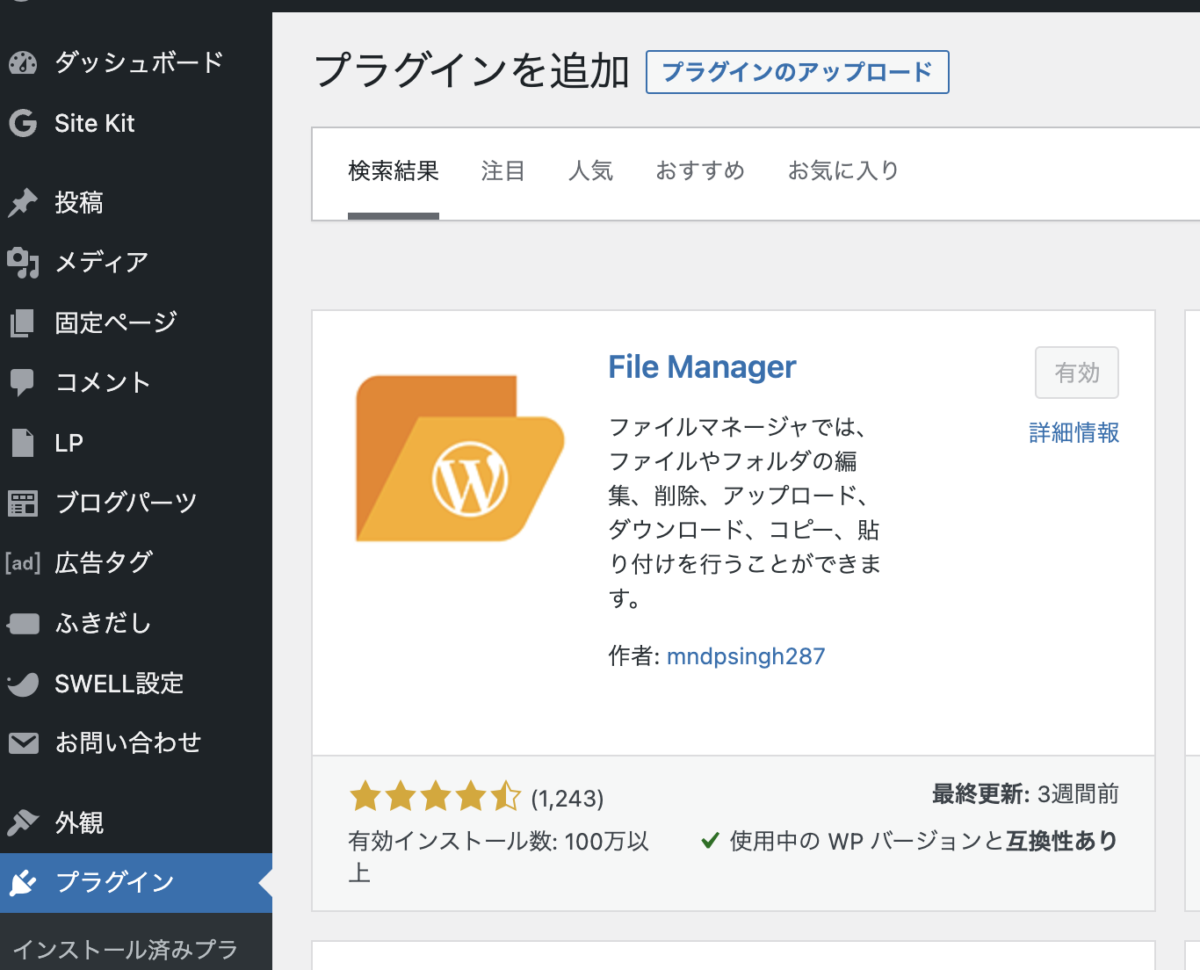Click the File Manager plugin title link
This screenshot has width=1200, height=970.
point(702,367)
